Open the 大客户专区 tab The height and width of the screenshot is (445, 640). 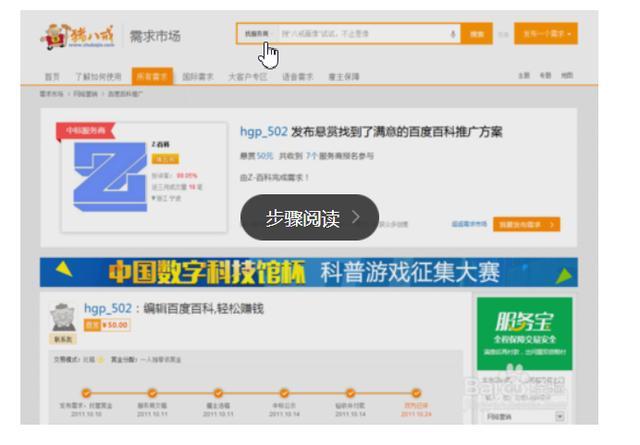pyautogui.click(x=248, y=76)
